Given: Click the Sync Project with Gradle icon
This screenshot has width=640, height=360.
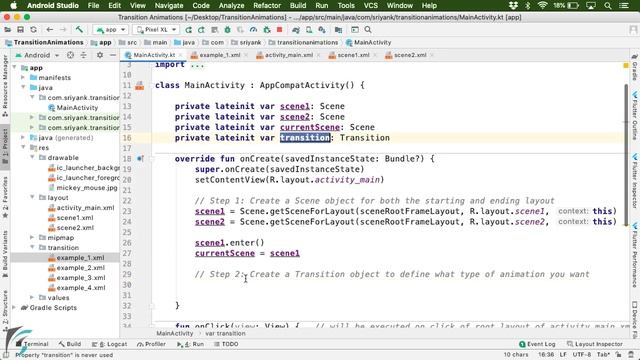Looking at the screenshot, I should [296, 30].
